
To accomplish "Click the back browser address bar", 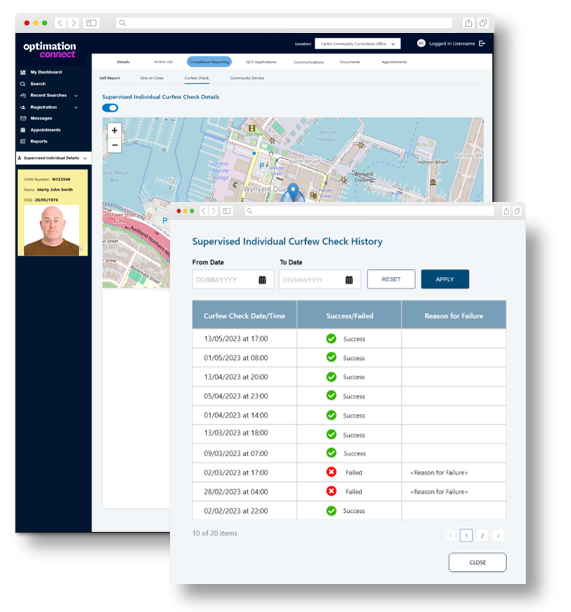I will pyautogui.click(x=284, y=23).
